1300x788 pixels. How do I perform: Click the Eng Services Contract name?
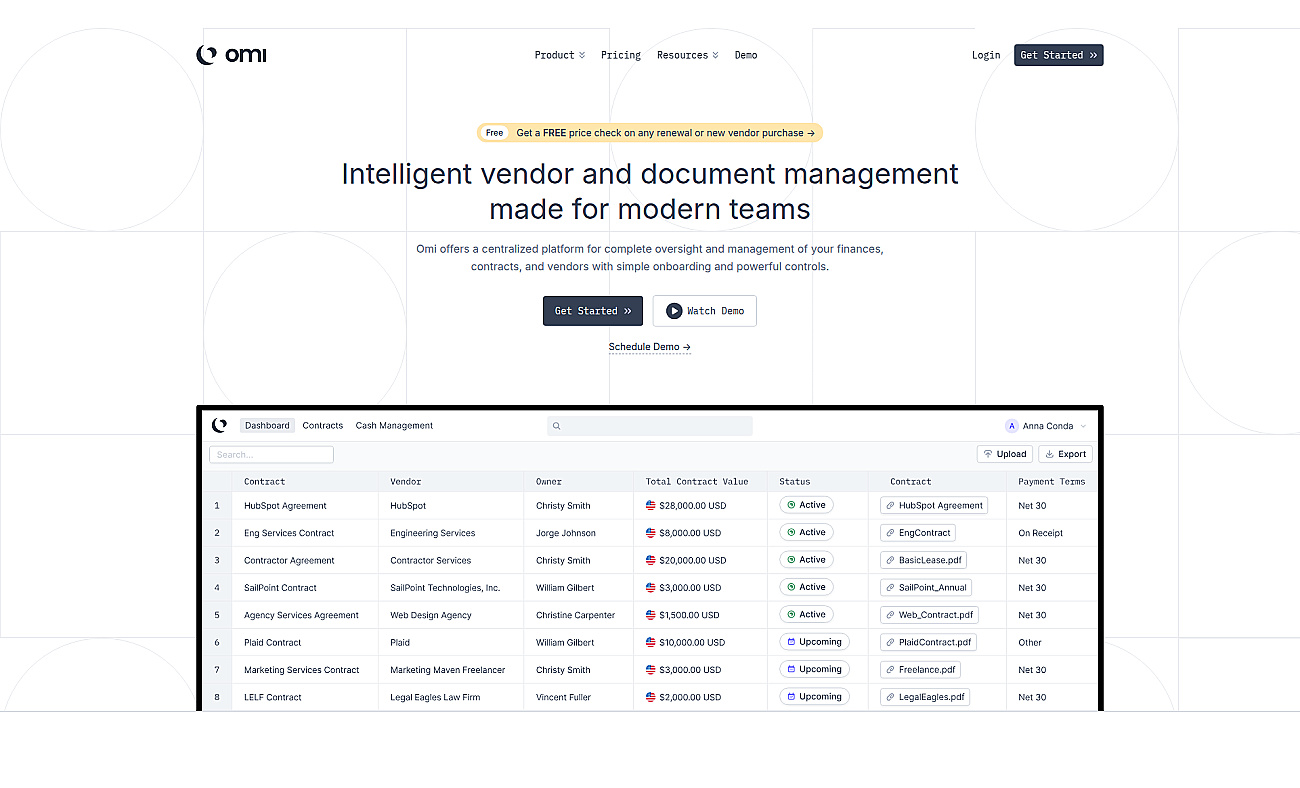pos(289,533)
